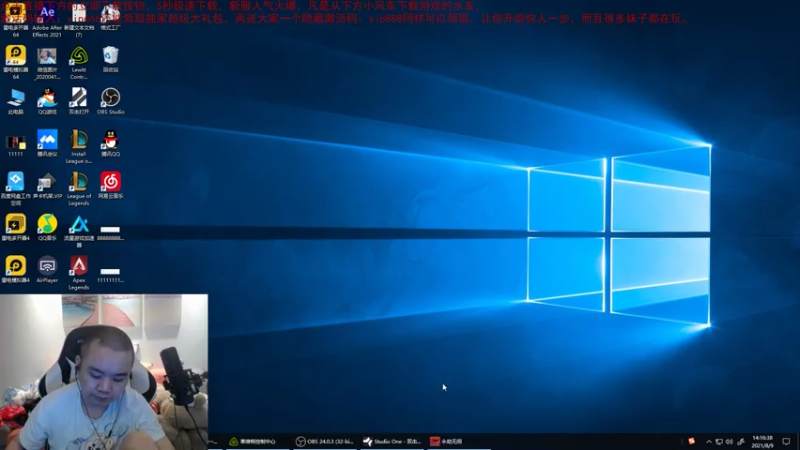
Task: Select the webcam overlay in the corner
Action: click(104, 372)
